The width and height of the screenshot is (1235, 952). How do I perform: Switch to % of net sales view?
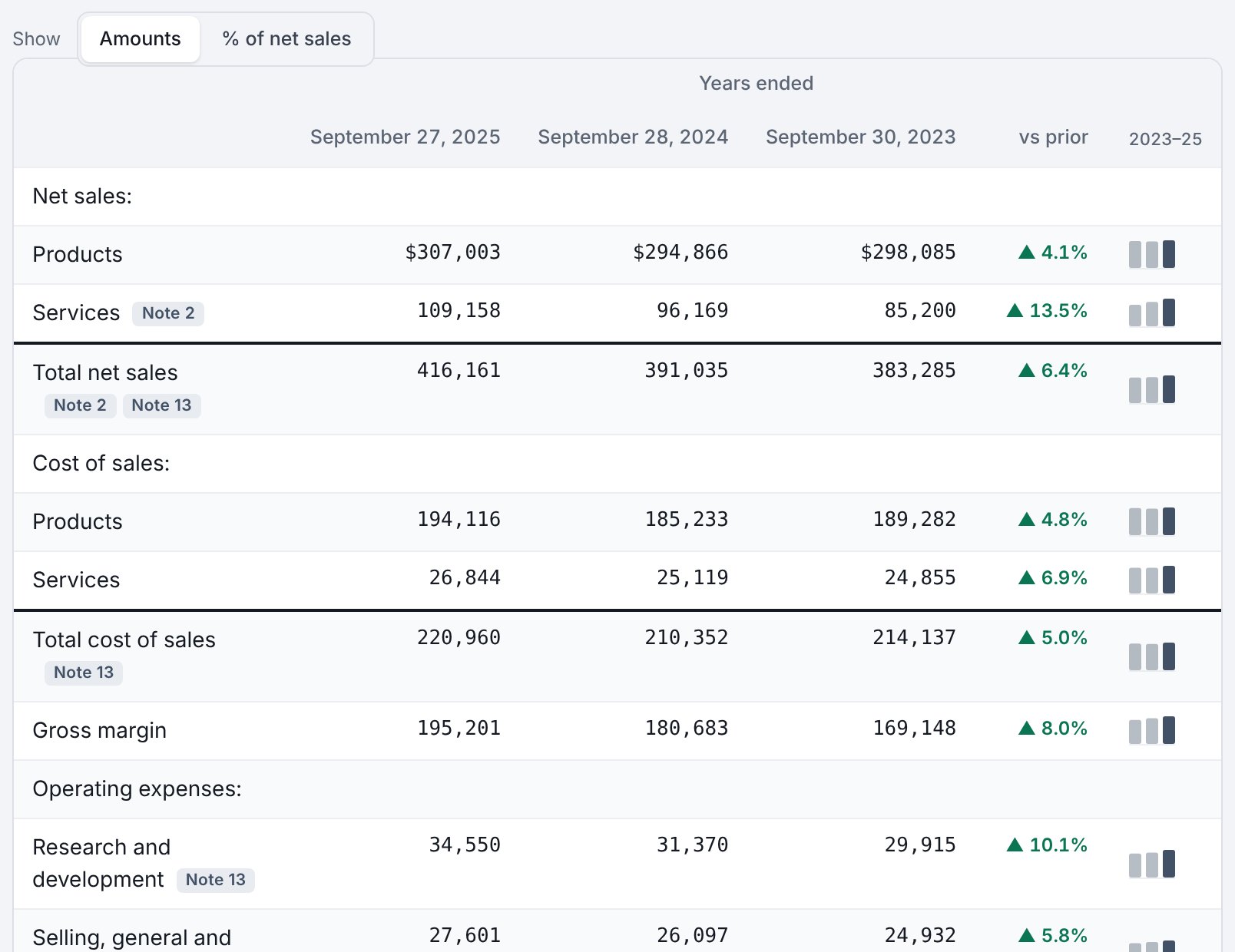tap(286, 39)
